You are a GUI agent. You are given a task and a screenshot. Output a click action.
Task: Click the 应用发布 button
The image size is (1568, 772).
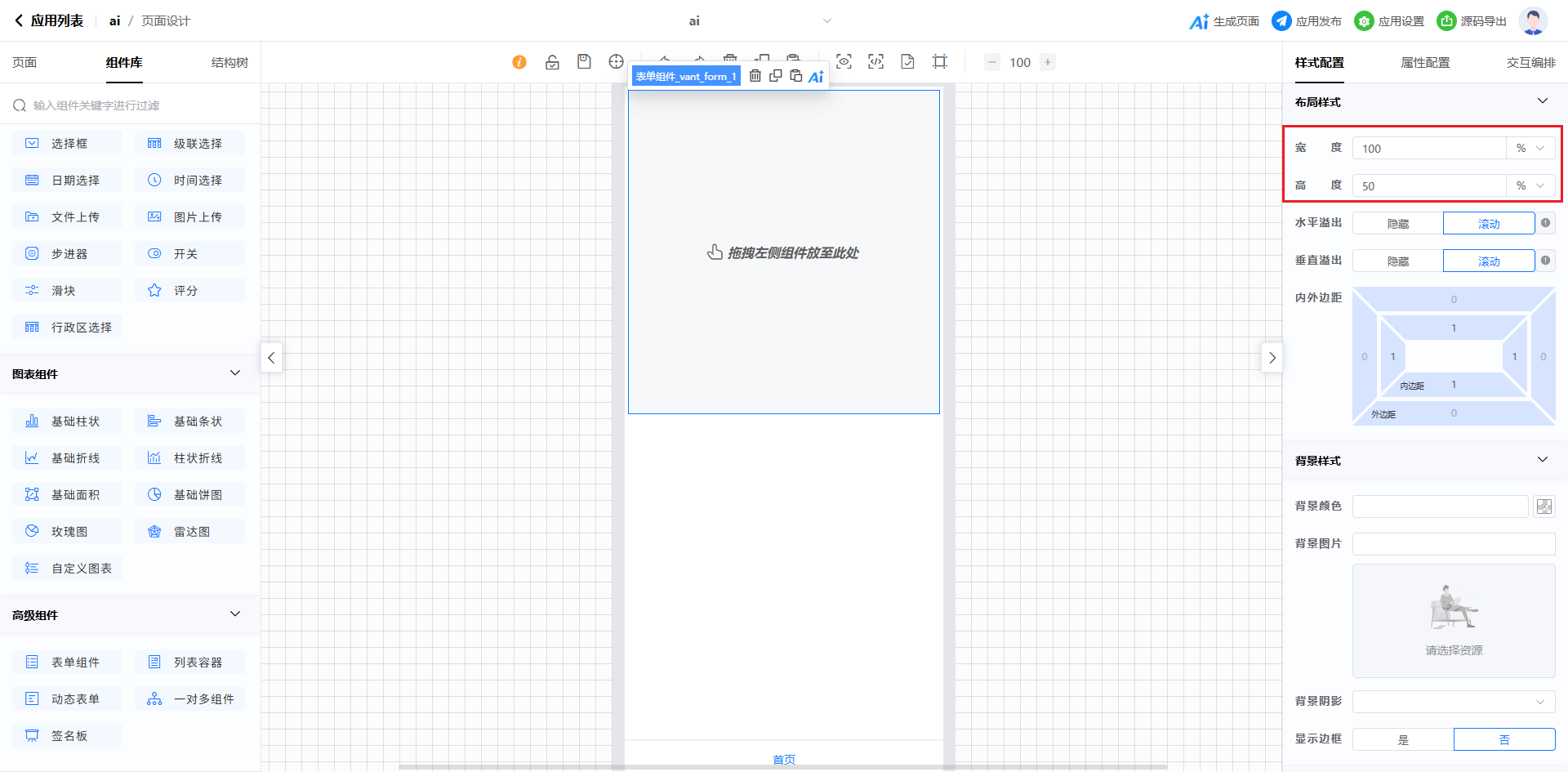point(1307,21)
